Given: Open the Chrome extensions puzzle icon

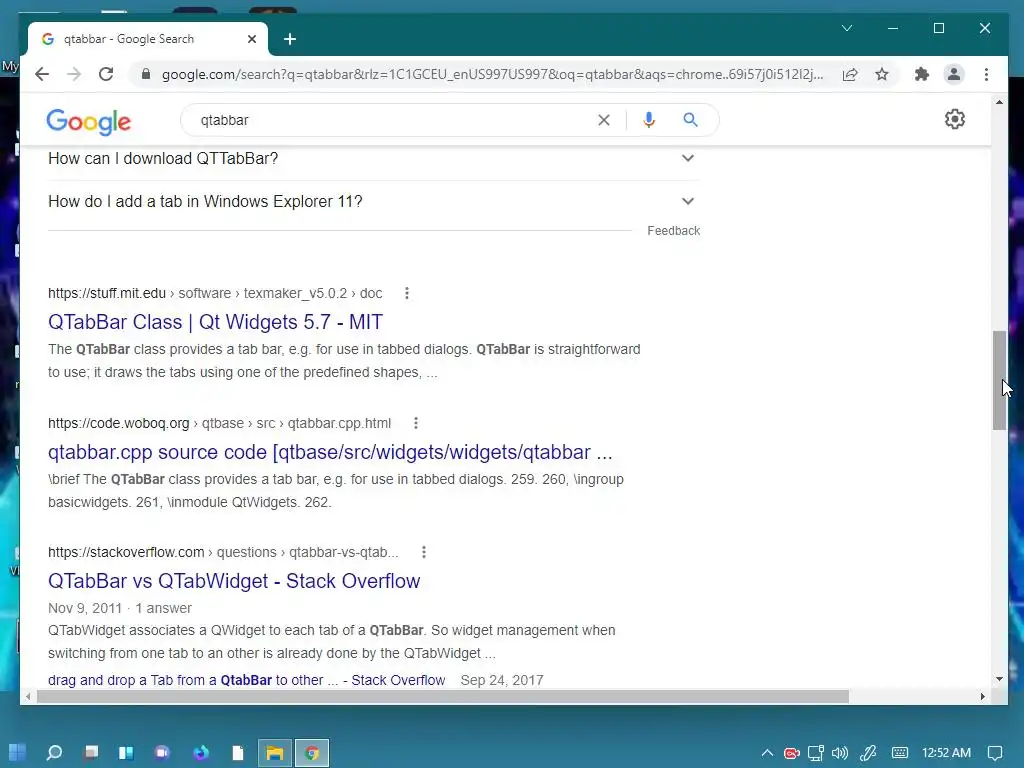Looking at the screenshot, I should (921, 74).
